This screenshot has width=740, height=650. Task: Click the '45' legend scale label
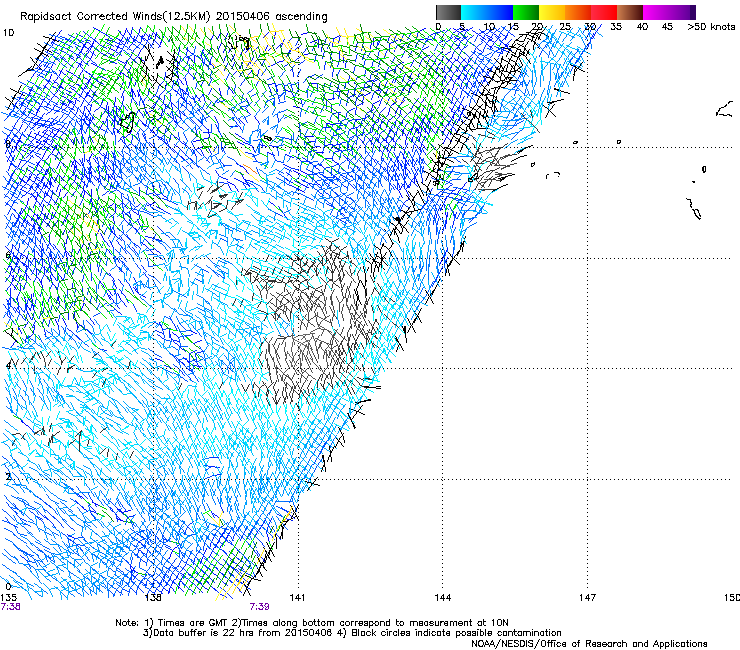(667, 27)
